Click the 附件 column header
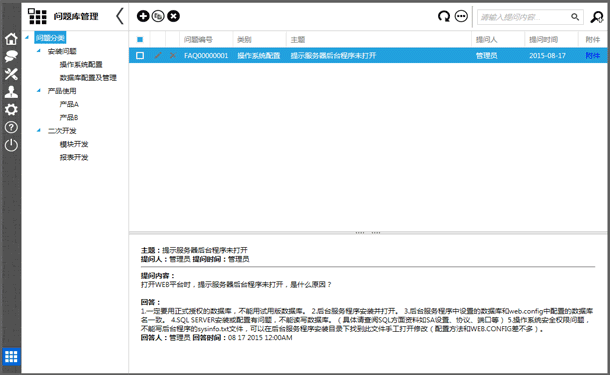Viewport: 610px width, 375px height. 592,39
